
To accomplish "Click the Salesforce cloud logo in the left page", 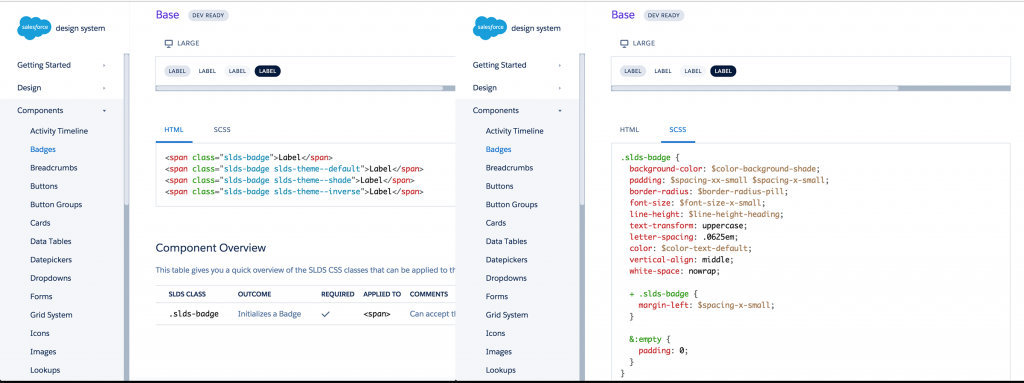I will [35, 28].
